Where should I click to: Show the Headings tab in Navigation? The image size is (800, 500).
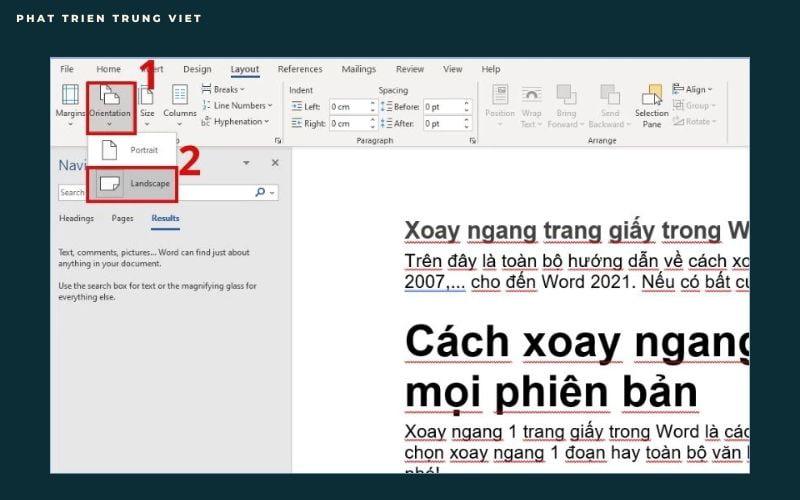coord(77,218)
